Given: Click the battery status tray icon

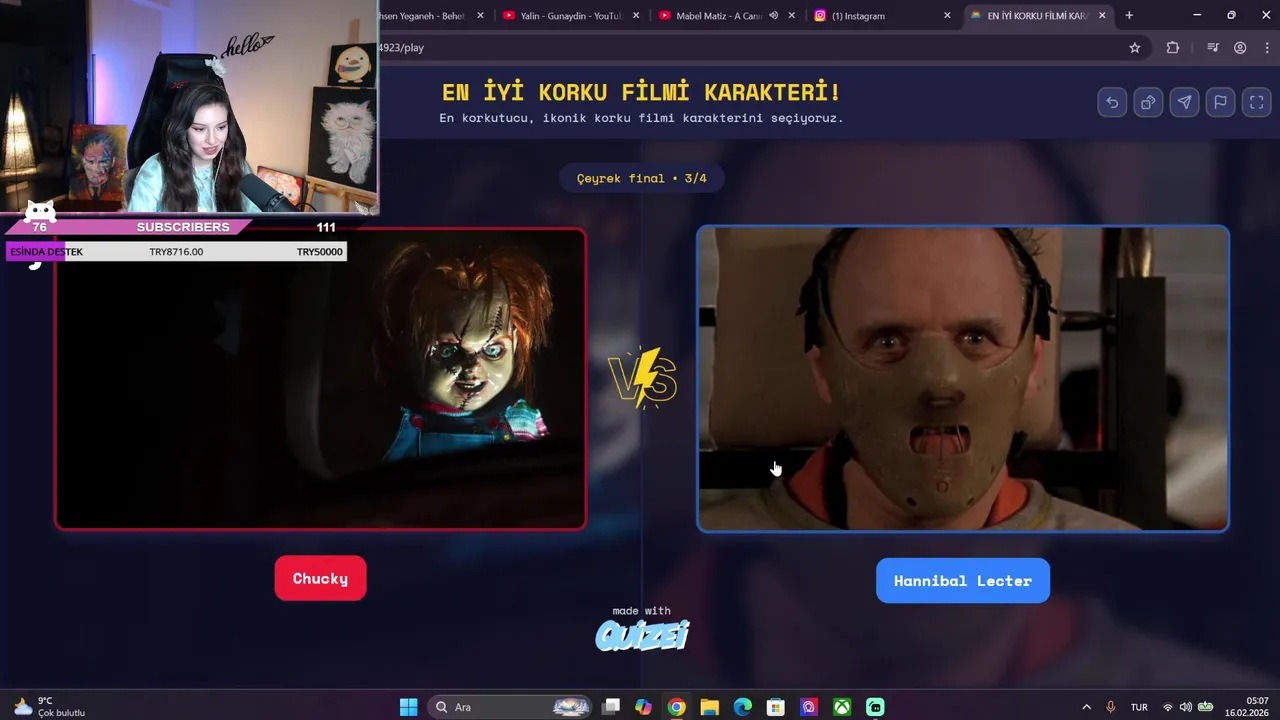Looking at the screenshot, I should pyautogui.click(x=1206, y=707).
